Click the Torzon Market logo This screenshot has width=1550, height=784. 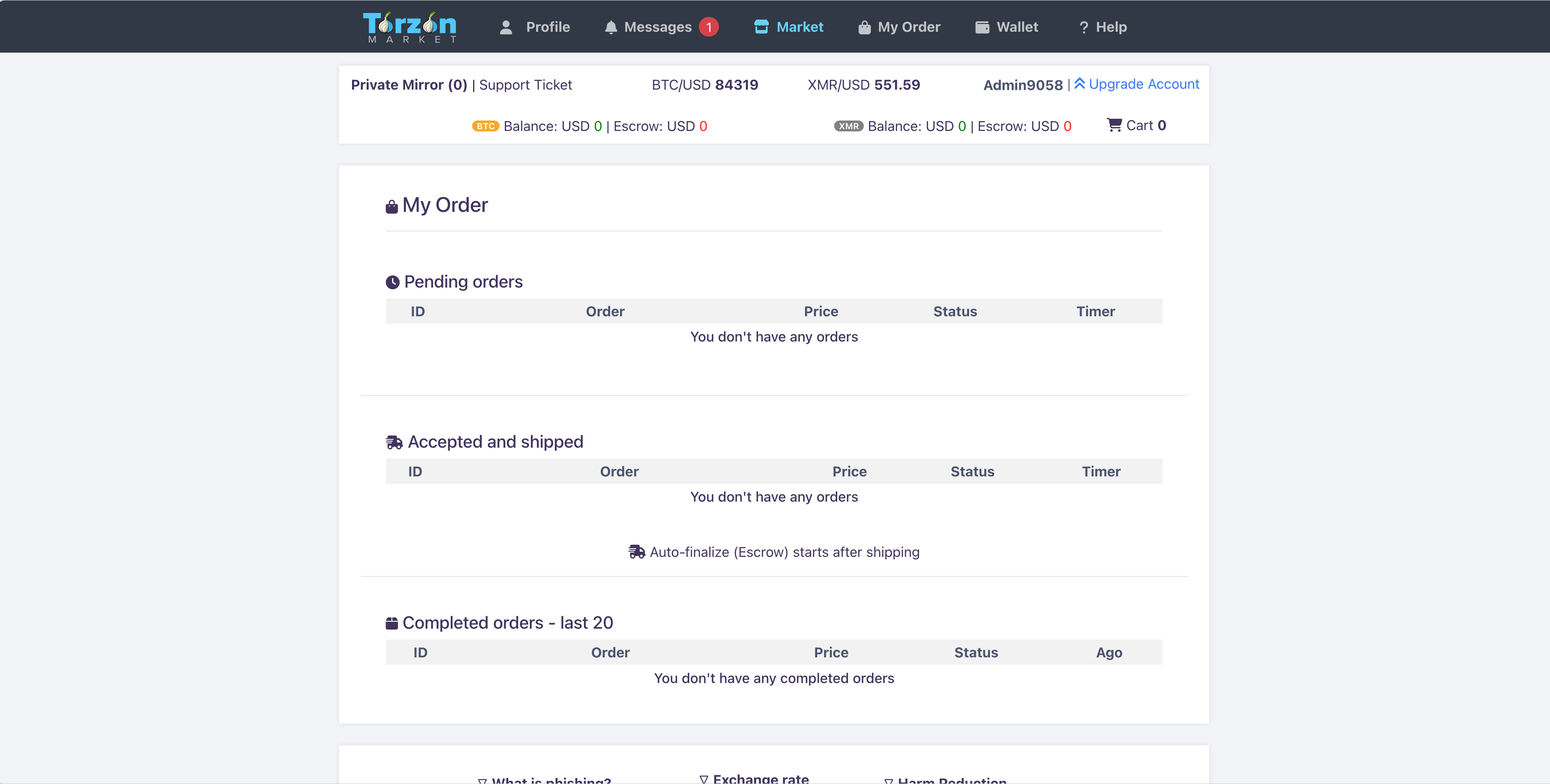pyautogui.click(x=410, y=27)
